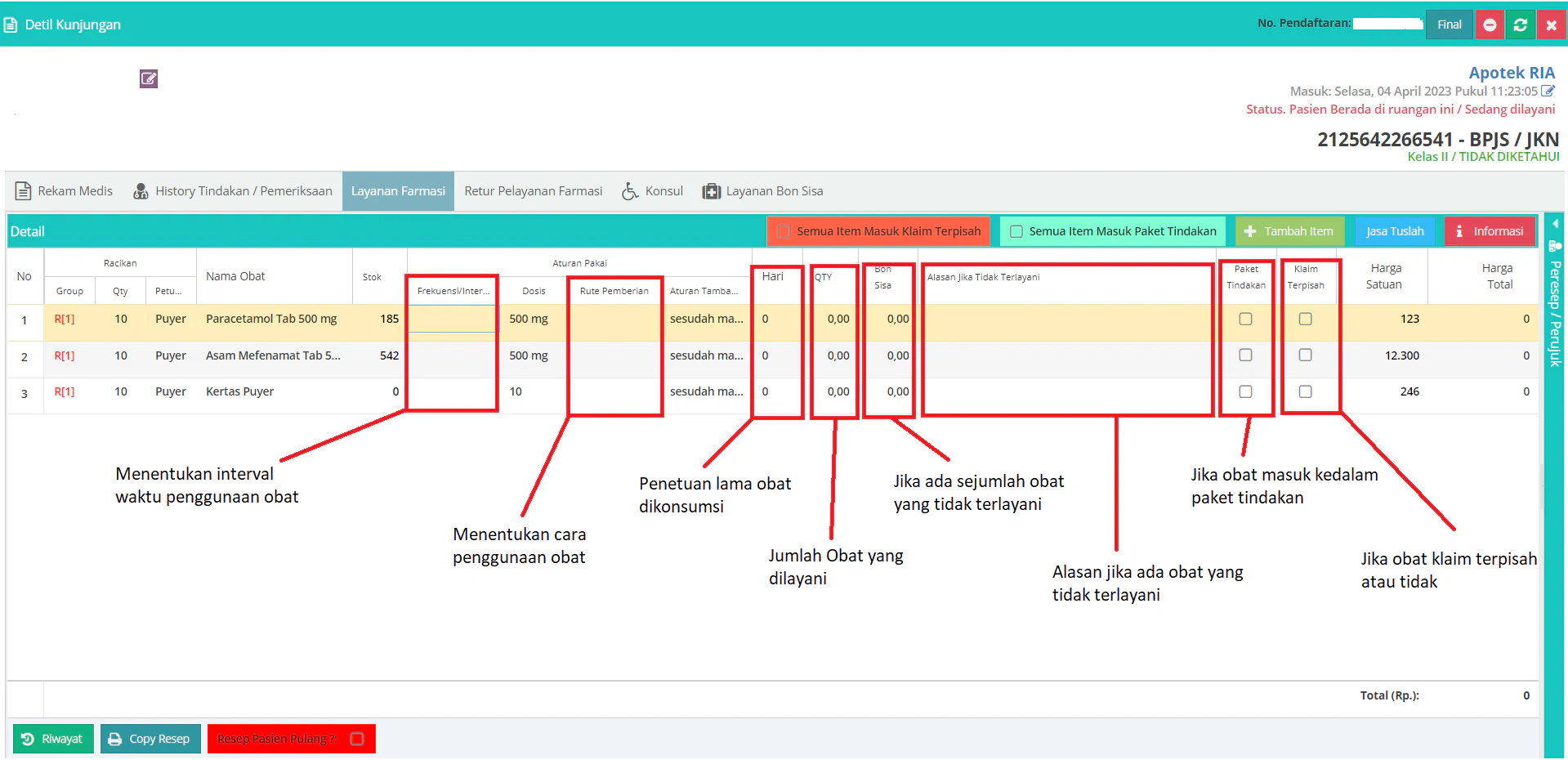This screenshot has height=760, width=1568.
Task: Expand the Persep / Perujuk side panel arrow
Action: (x=1555, y=223)
